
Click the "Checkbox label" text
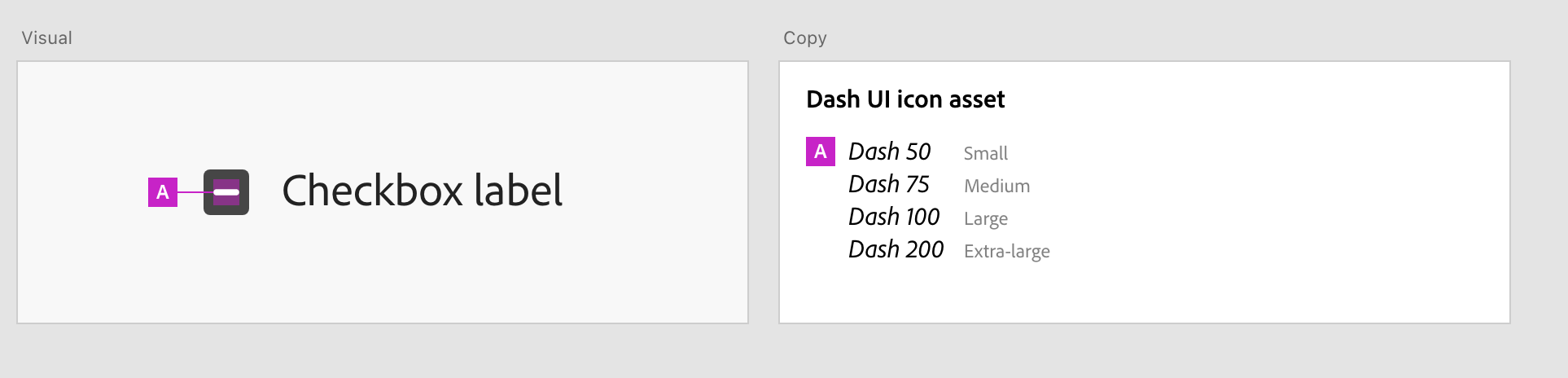(x=422, y=191)
